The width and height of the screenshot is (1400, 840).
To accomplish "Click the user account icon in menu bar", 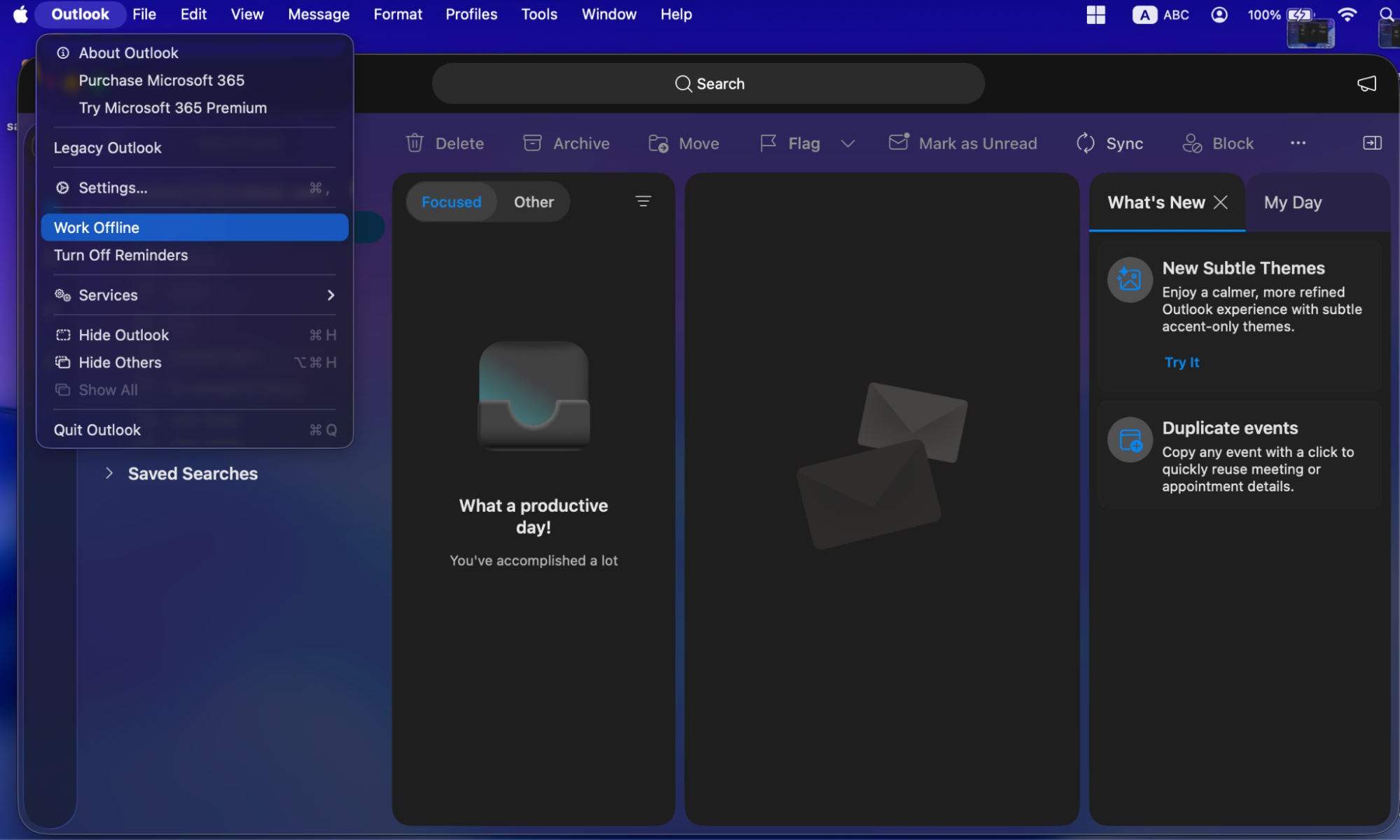I will point(1219,14).
